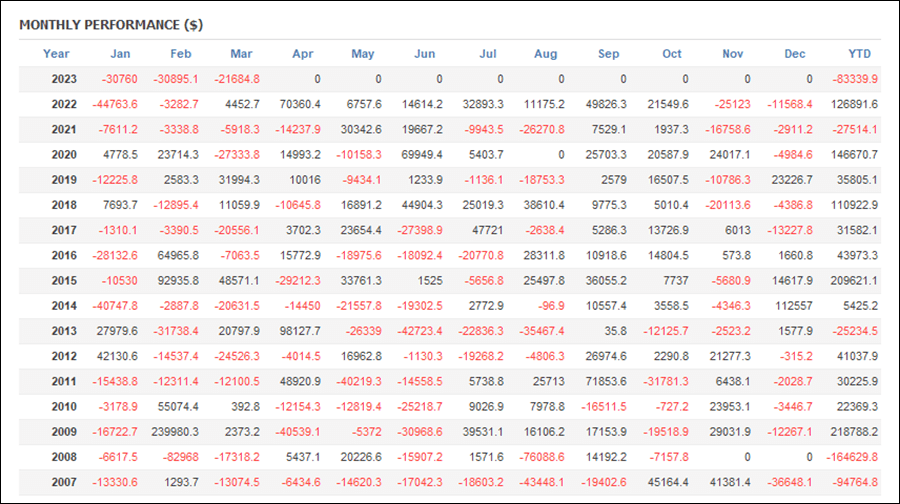Select the 112557 value for Dec 2014
Image resolution: width=900 pixels, height=504 pixels.
click(x=794, y=306)
